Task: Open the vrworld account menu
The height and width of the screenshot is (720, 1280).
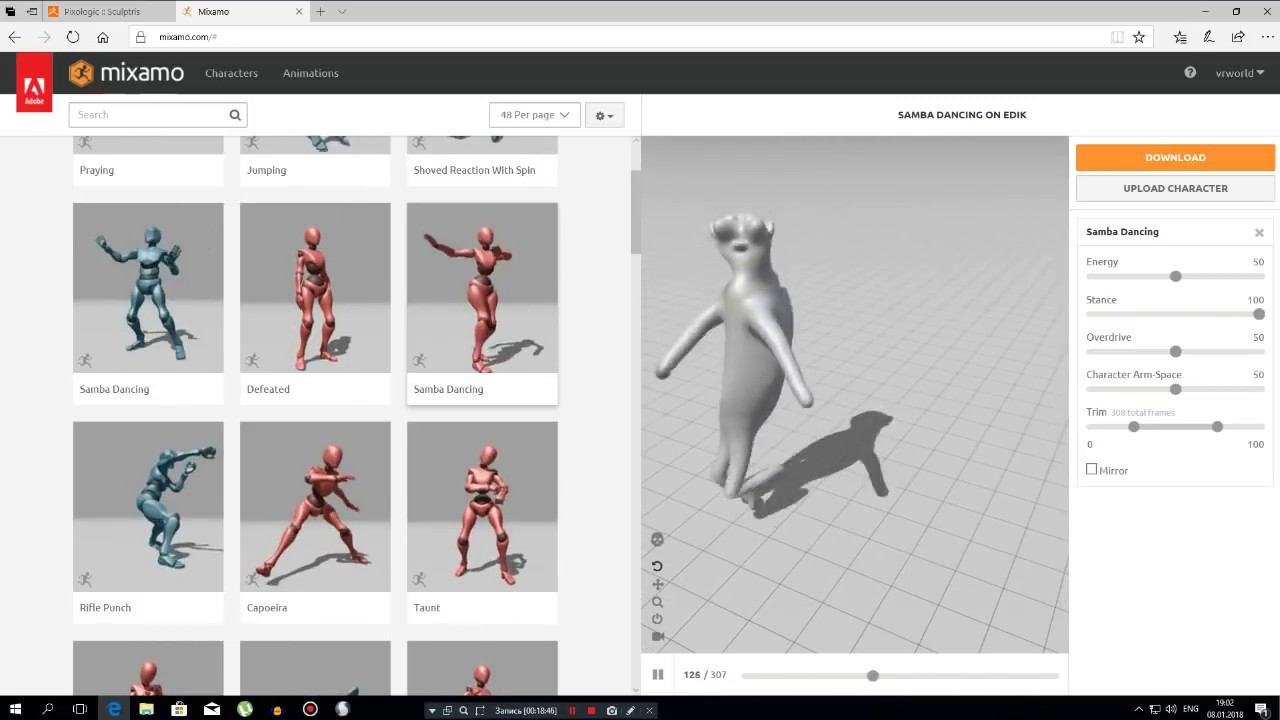Action: point(1239,73)
